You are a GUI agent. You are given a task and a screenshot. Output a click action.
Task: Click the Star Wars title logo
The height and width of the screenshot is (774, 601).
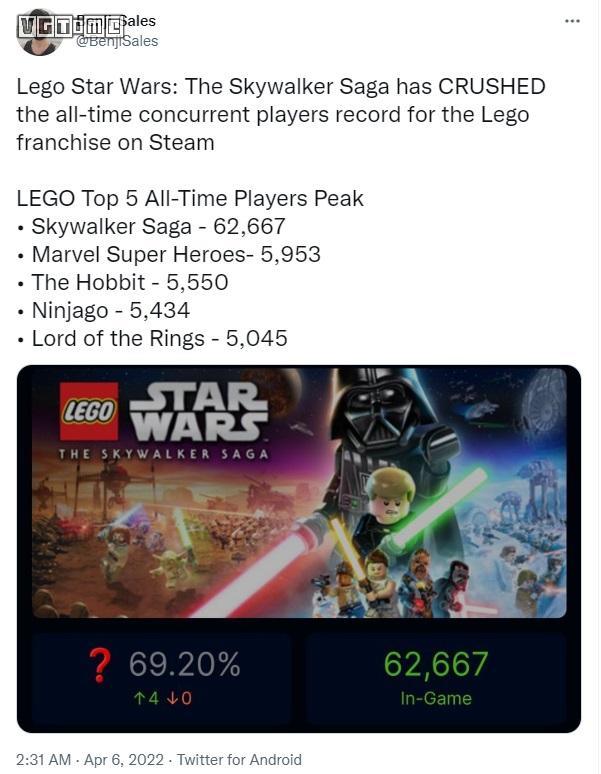[201, 411]
